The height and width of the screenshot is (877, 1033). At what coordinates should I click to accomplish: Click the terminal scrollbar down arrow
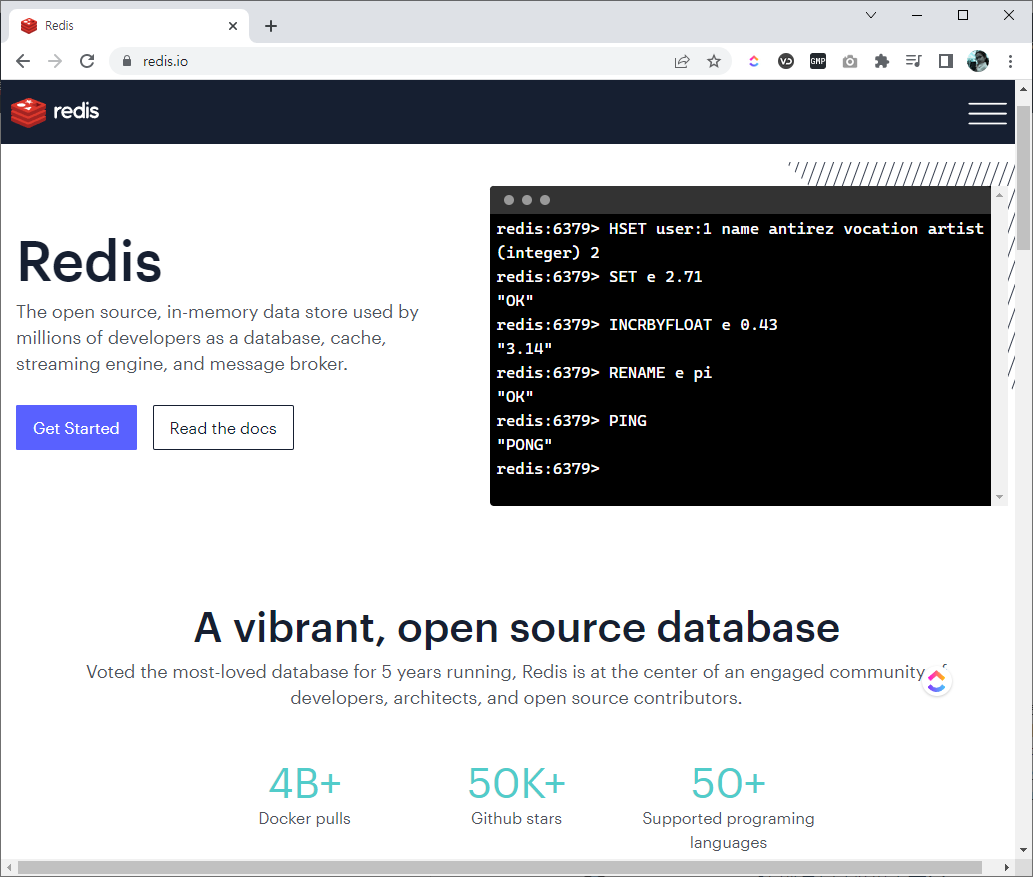click(999, 497)
